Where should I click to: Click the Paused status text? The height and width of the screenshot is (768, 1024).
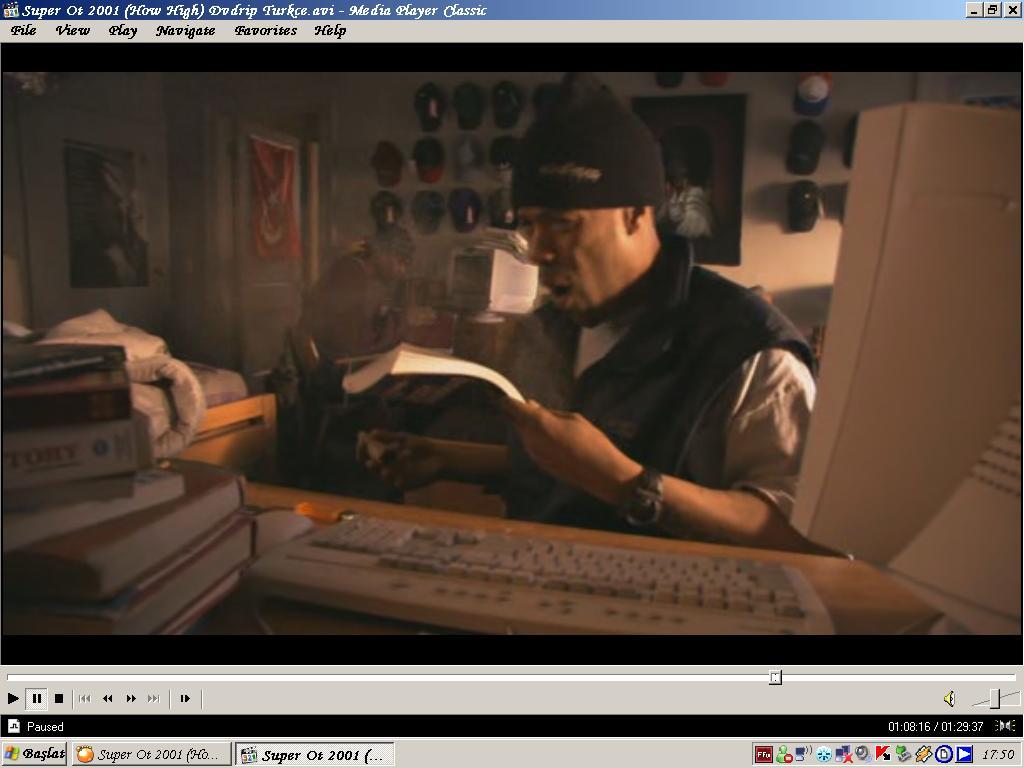[45, 726]
